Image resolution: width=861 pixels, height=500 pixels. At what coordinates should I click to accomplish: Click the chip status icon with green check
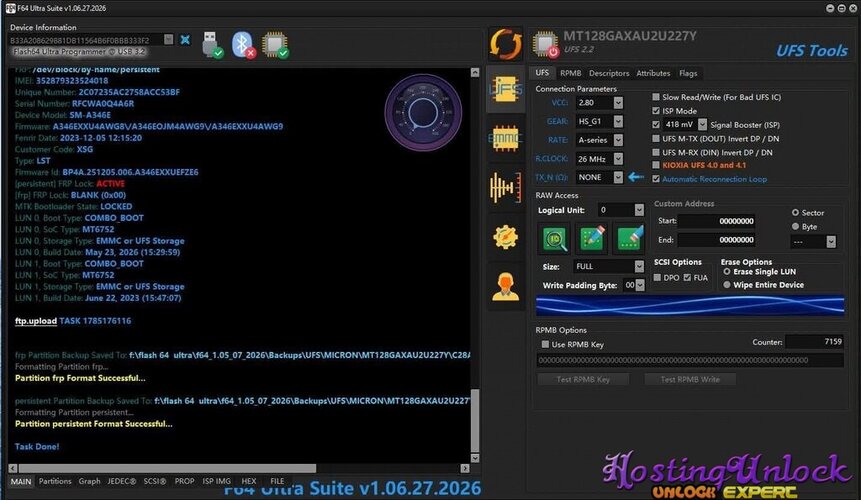pyautogui.click(x=275, y=44)
